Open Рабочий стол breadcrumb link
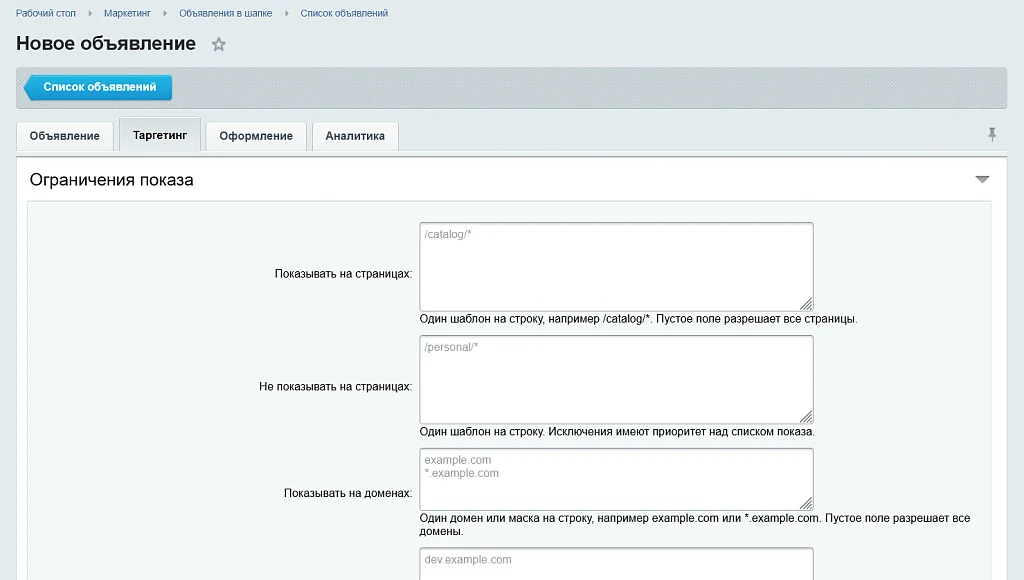This screenshot has height=580, width=1024. pyautogui.click(x=46, y=13)
